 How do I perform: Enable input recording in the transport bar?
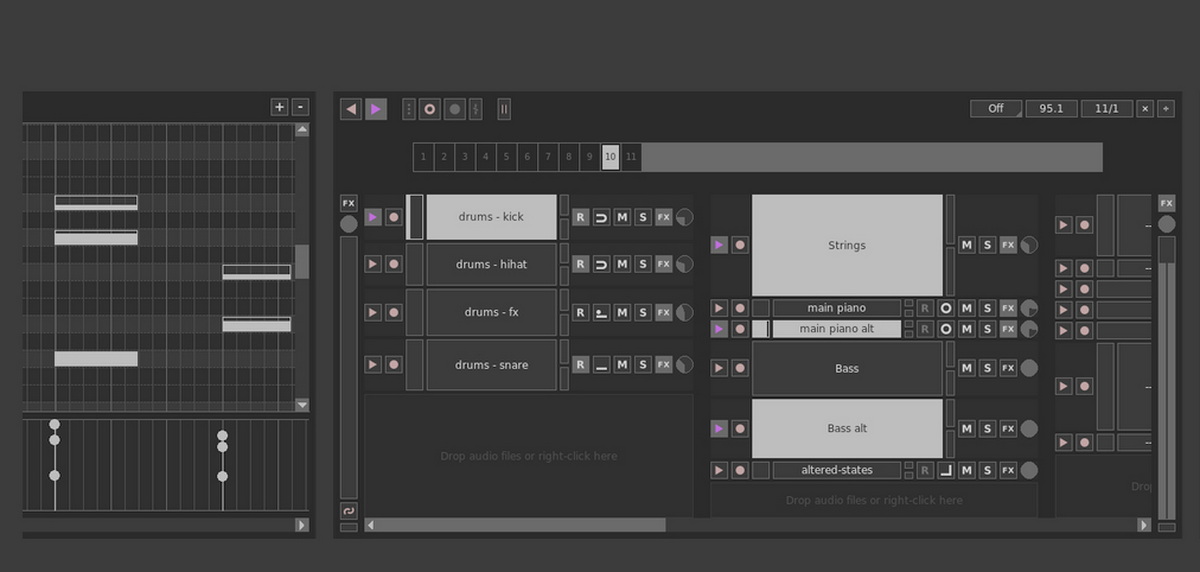[455, 109]
